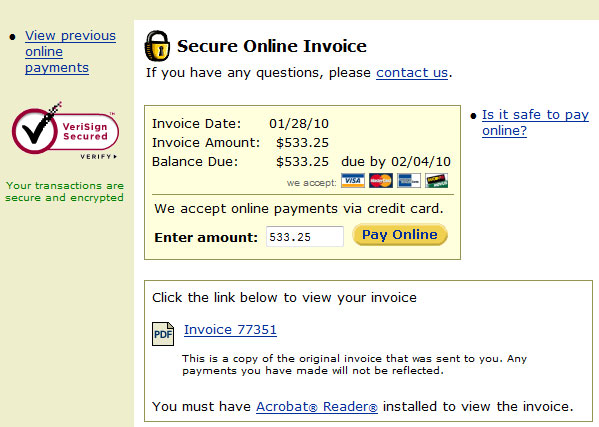Visit the Acrobat Reader link

[x=317, y=406]
